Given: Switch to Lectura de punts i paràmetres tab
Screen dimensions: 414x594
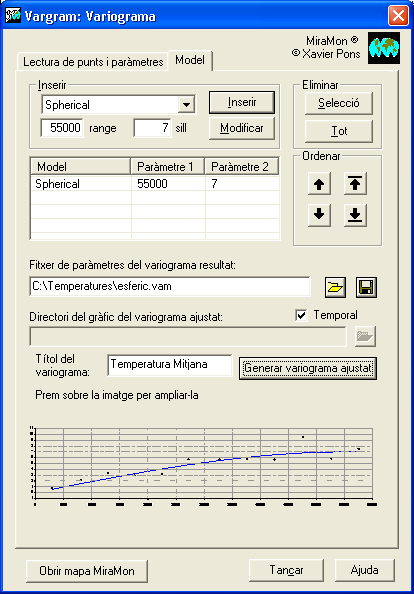Looking at the screenshot, I should point(93,62).
